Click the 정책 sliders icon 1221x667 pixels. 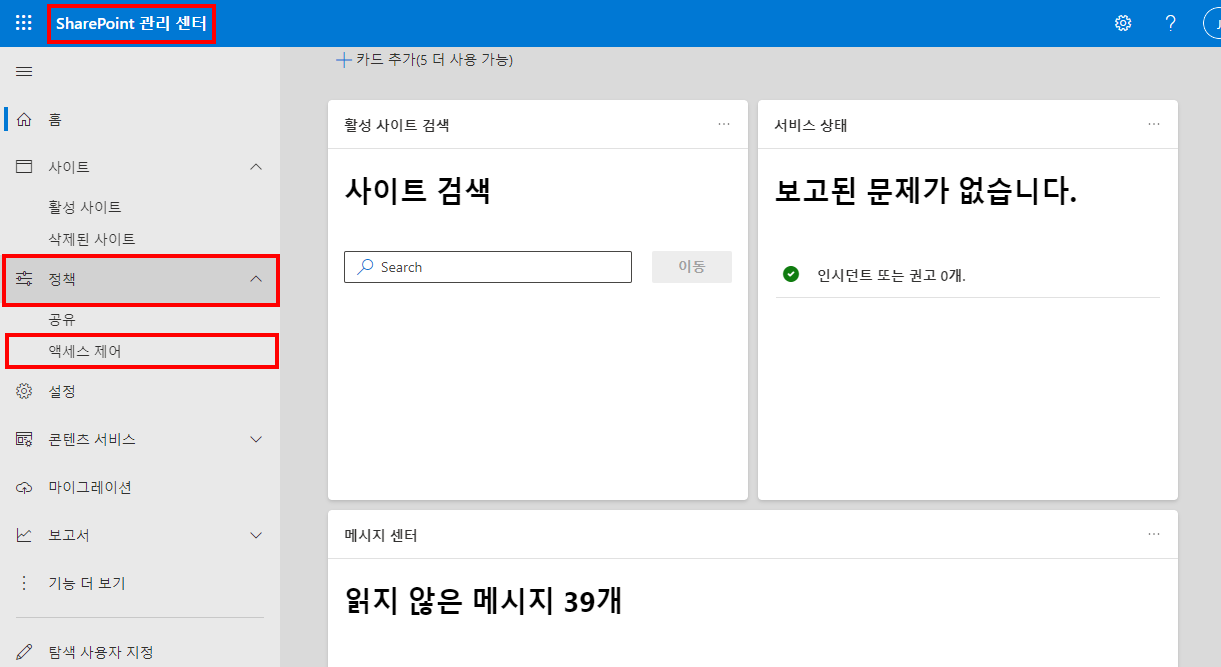[x=24, y=279]
